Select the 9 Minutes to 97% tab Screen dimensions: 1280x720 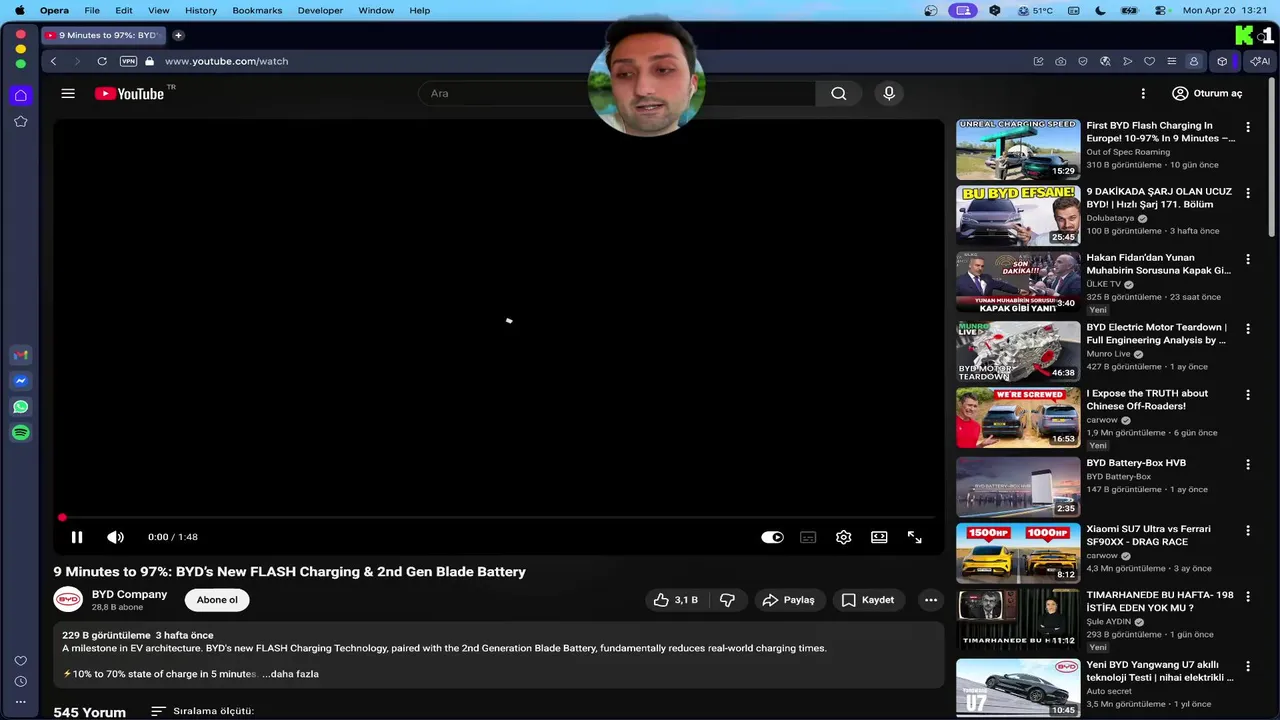point(104,35)
